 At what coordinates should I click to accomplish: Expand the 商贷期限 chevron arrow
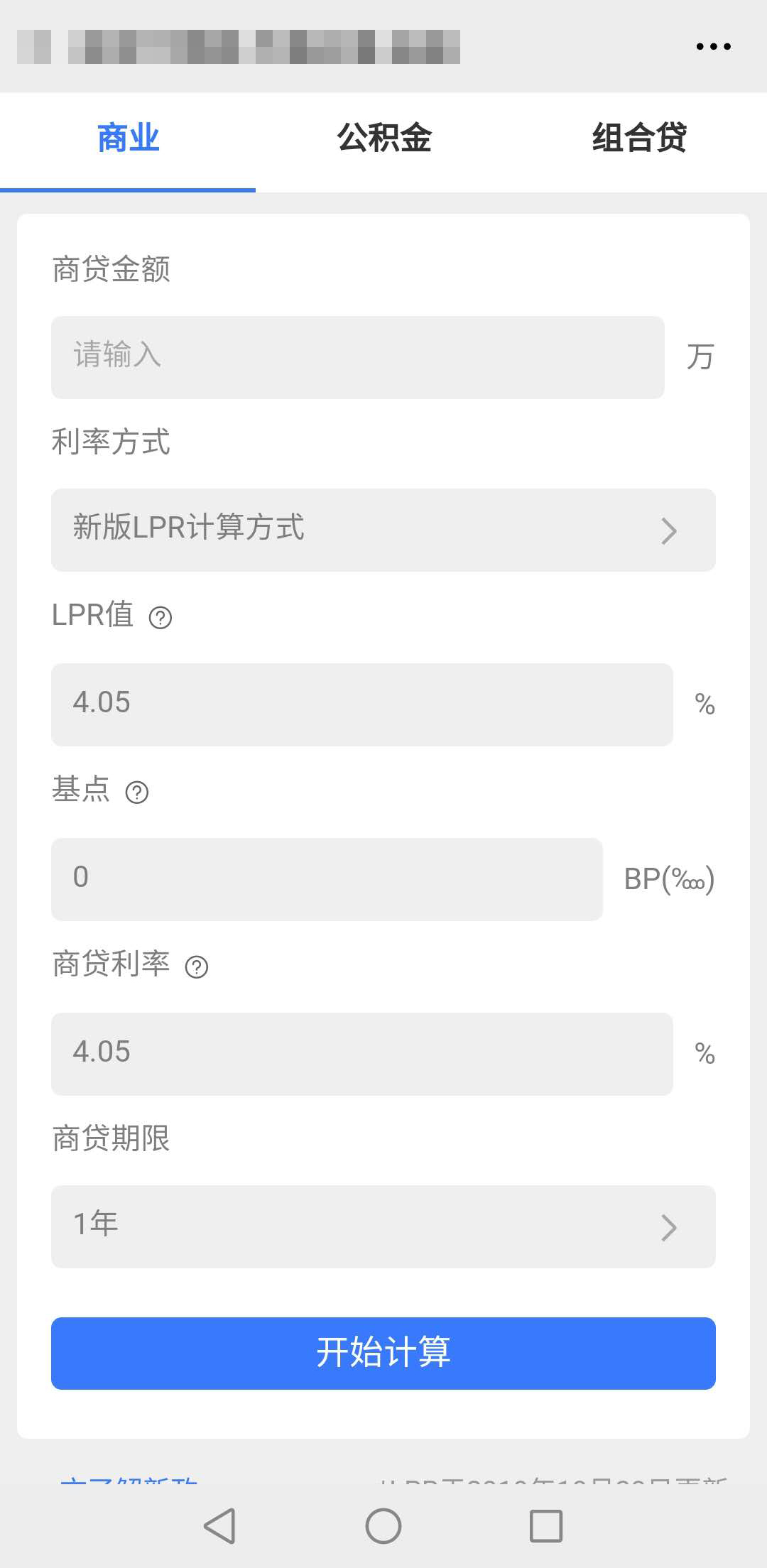(x=668, y=1227)
